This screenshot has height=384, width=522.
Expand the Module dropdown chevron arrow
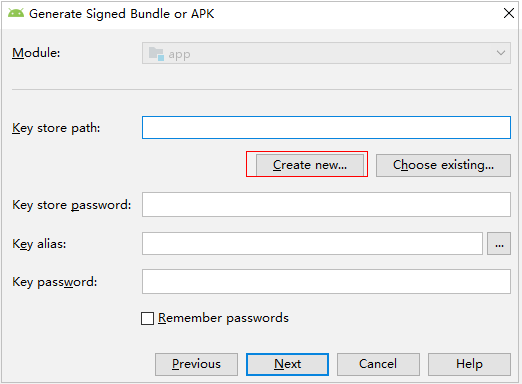pos(500,53)
